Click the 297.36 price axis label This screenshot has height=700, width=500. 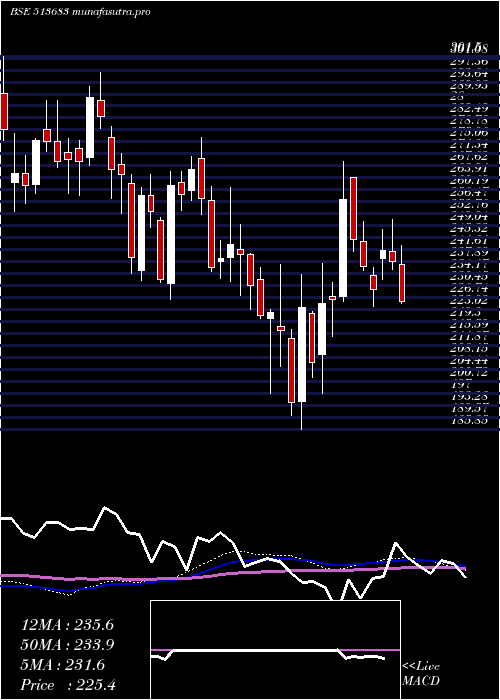tap(468, 62)
